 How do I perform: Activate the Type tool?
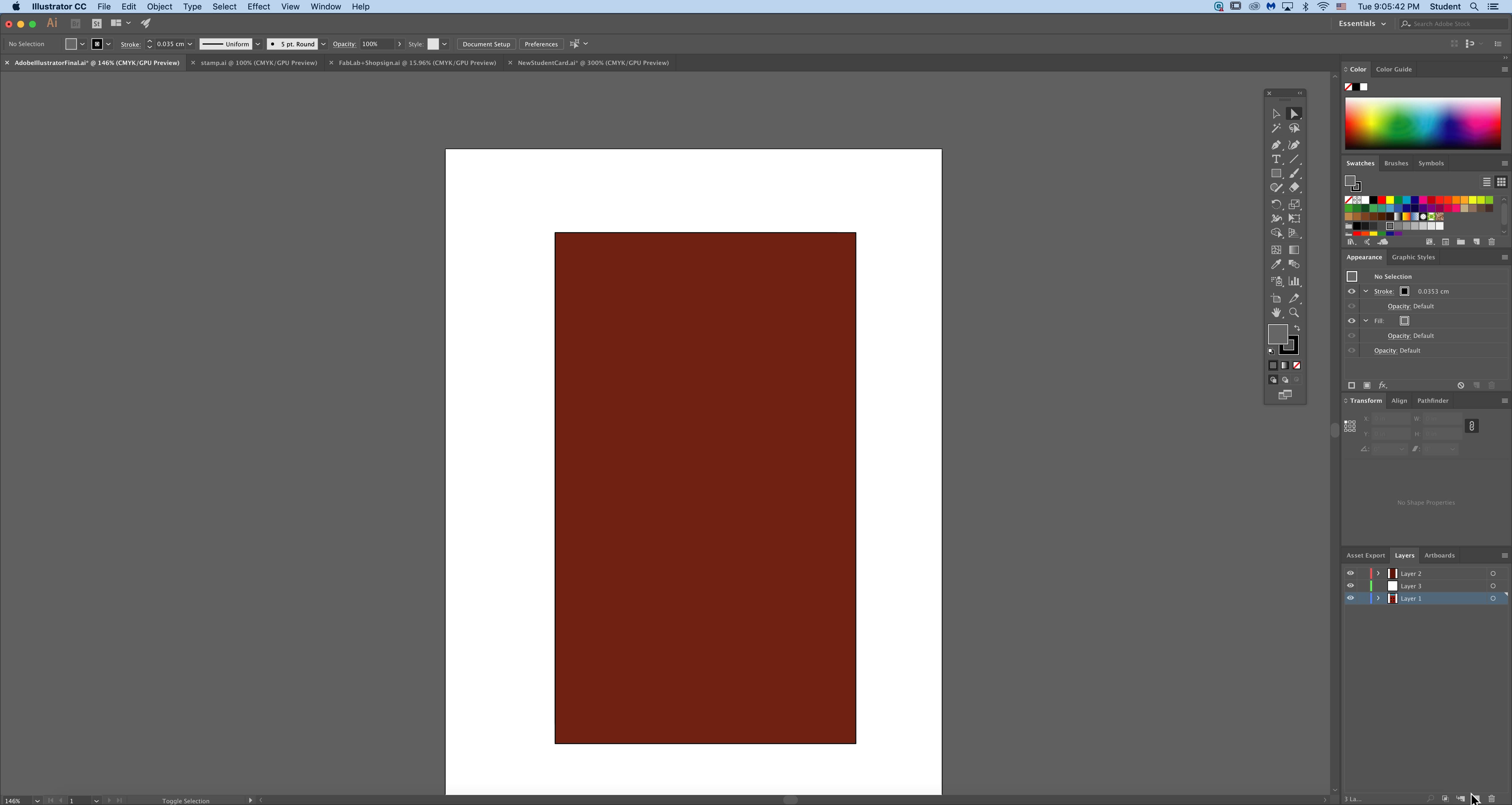tap(1276, 159)
